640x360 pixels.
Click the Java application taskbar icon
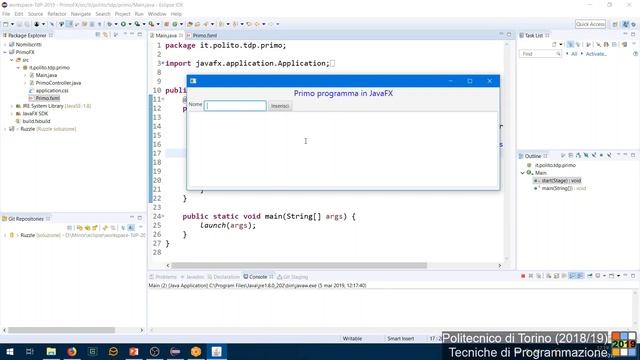pos(216,351)
